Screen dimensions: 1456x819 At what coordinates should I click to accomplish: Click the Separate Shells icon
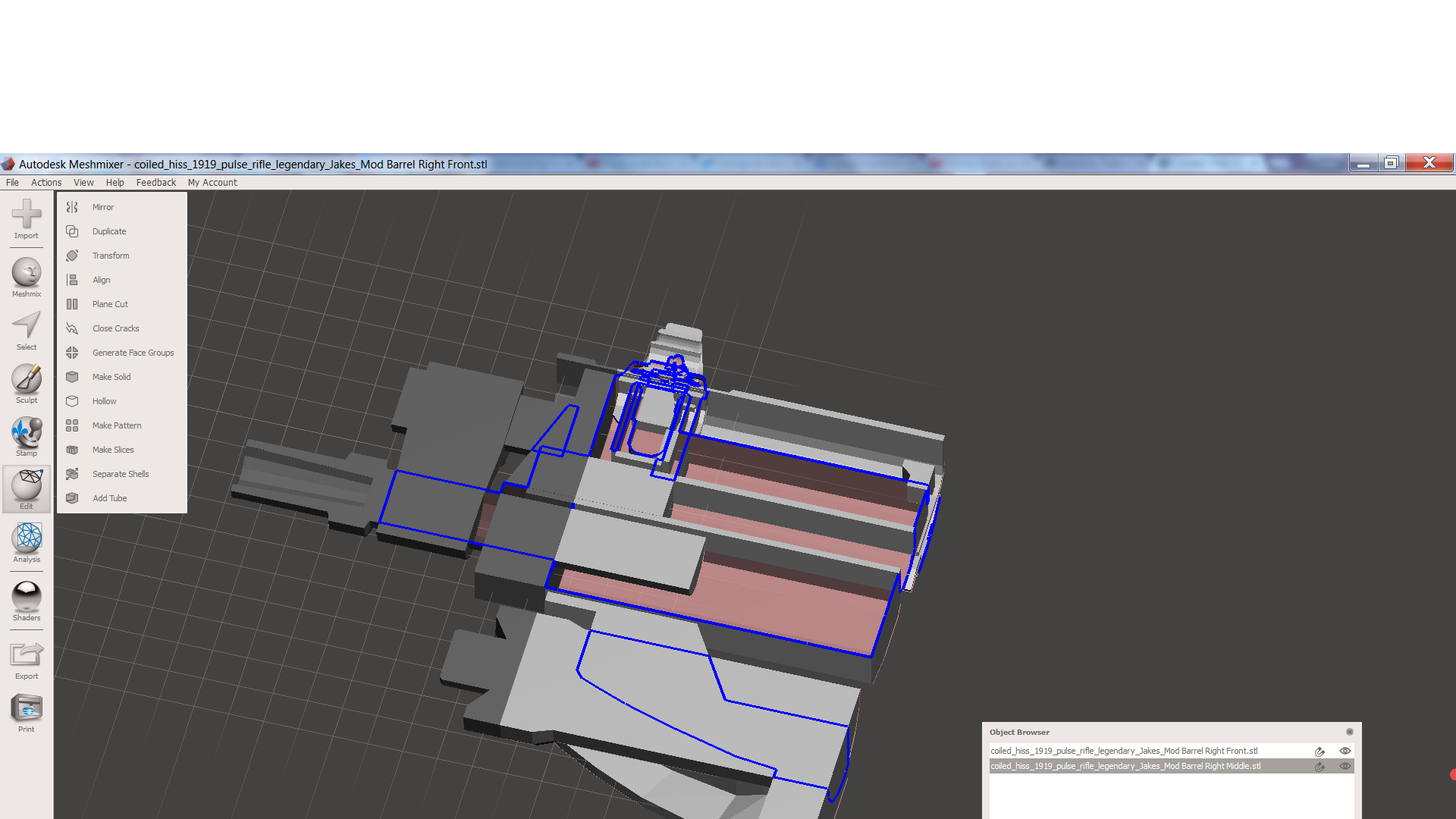click(72, 474)
